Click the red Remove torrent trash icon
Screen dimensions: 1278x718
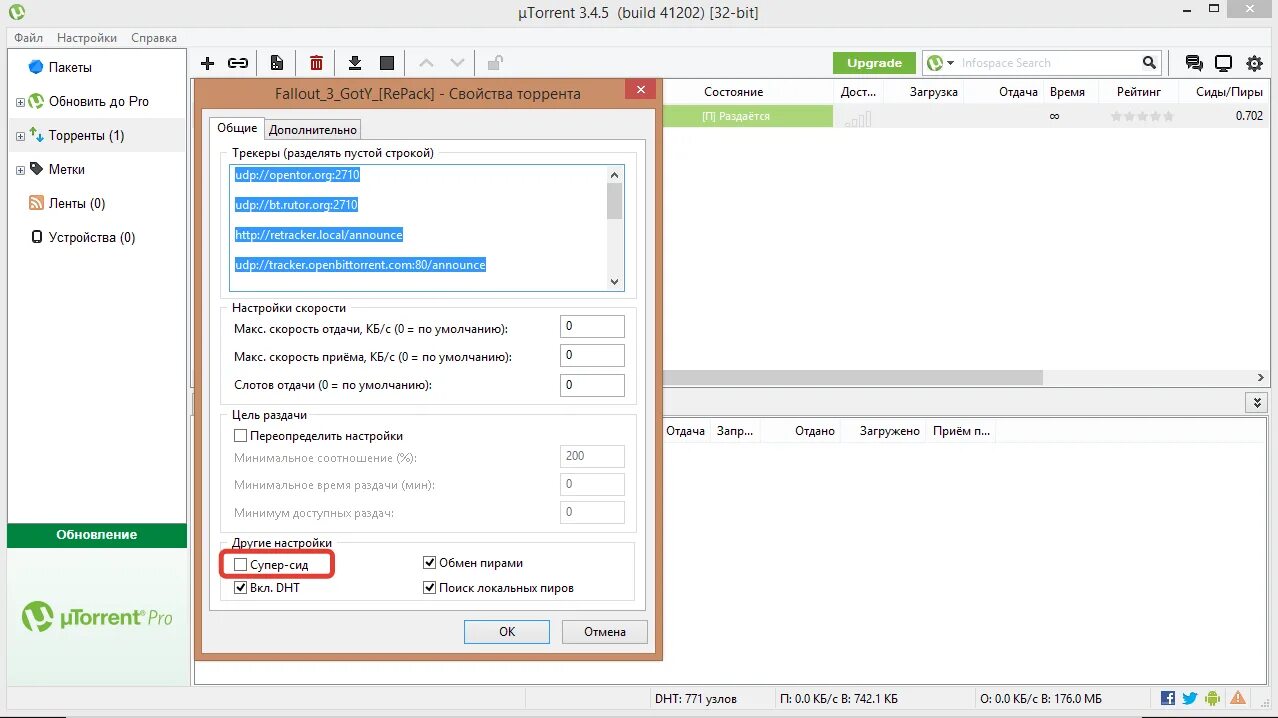(316, 63)
